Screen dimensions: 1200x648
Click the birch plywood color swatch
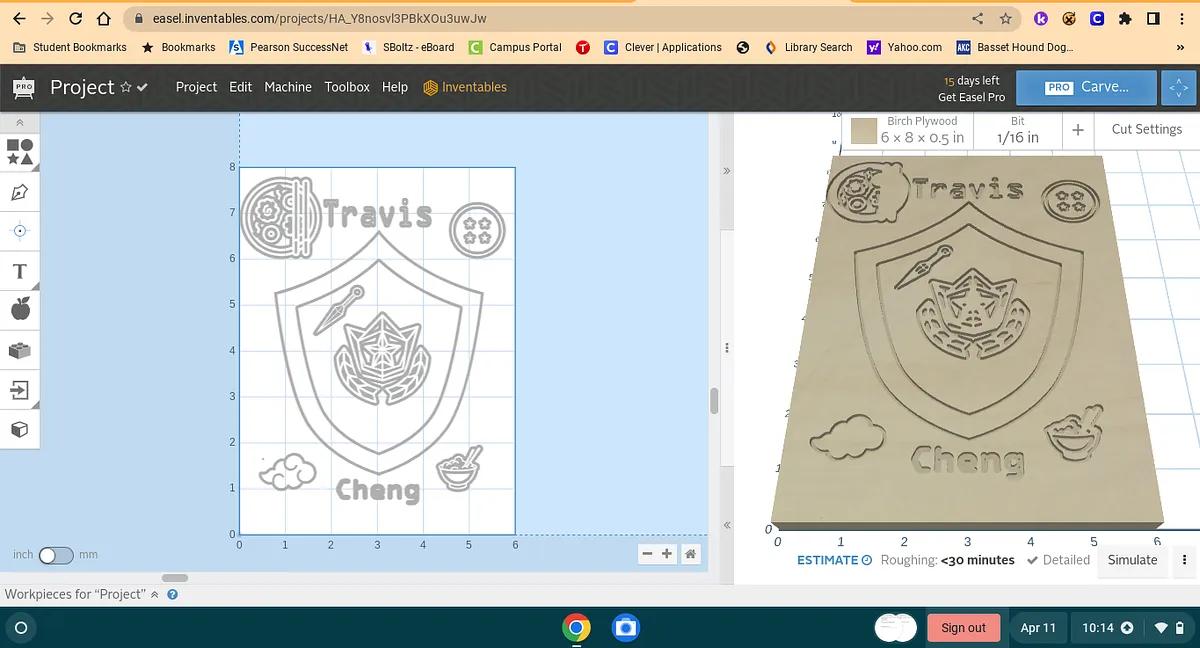(864, 131)
